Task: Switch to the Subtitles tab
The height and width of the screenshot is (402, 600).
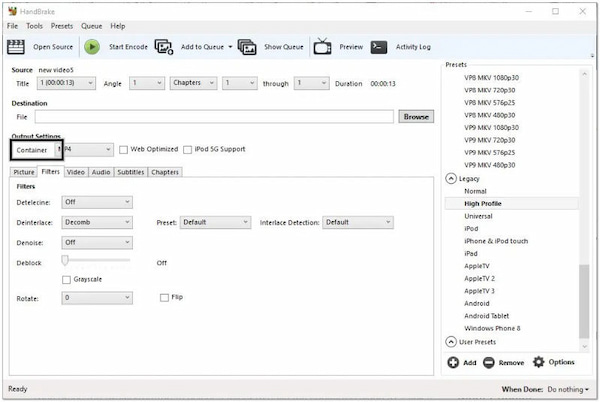Action: click(x=130, y=172)
